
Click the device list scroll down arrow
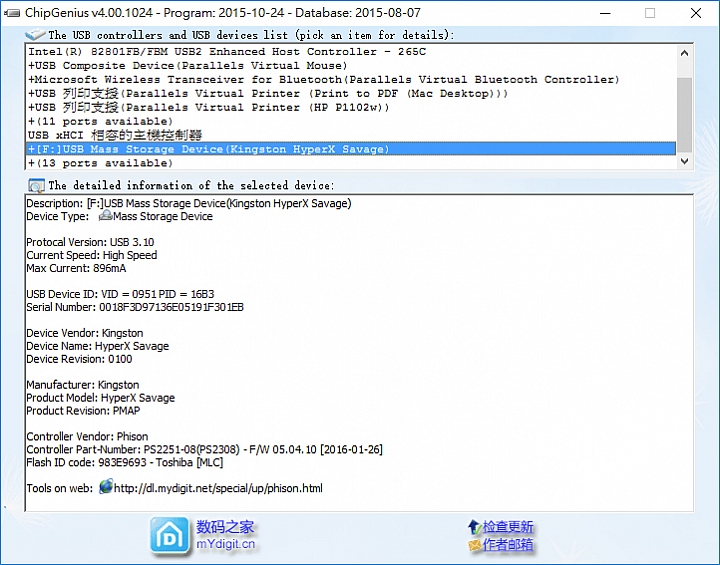click(684, 161)
